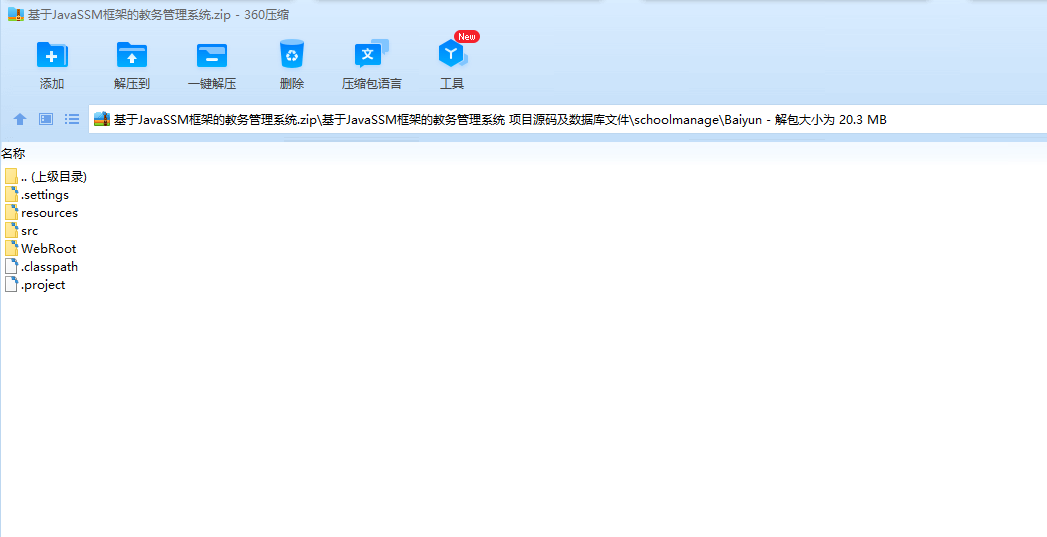Viewport: 1047px width, 537px height.
Task: Click the resources folder icon
Action: 11,213
